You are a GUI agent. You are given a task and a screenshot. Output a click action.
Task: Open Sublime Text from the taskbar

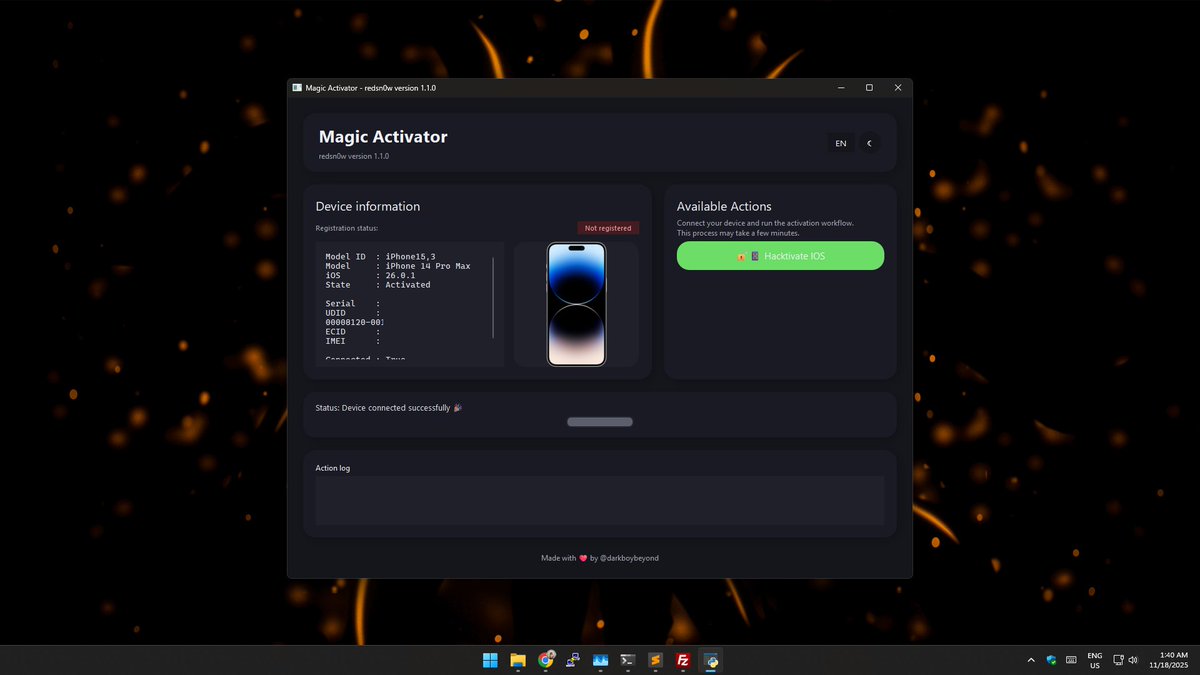[656, 660]
